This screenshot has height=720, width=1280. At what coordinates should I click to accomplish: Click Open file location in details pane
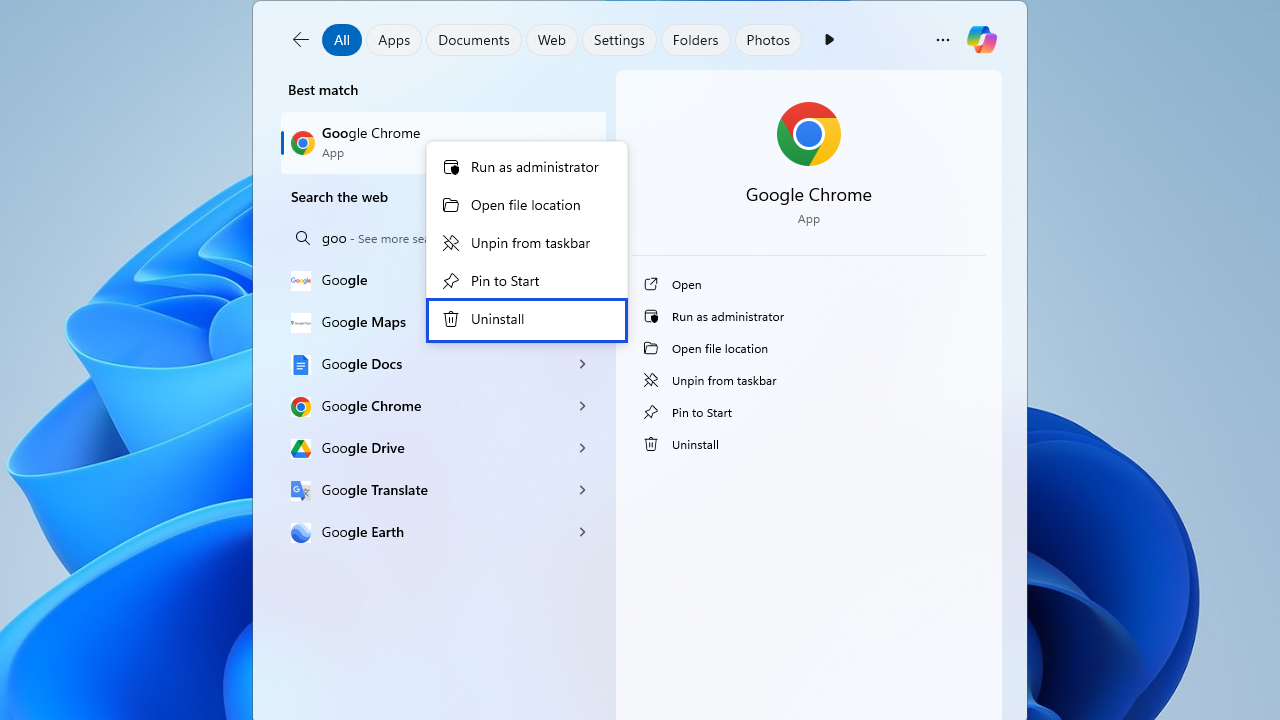click(809, 348)
